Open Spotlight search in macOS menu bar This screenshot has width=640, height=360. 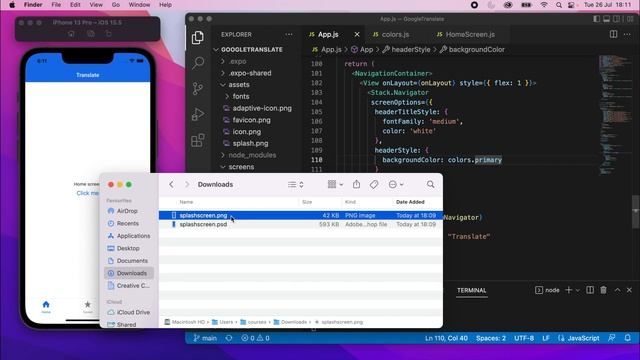(558, 5)
